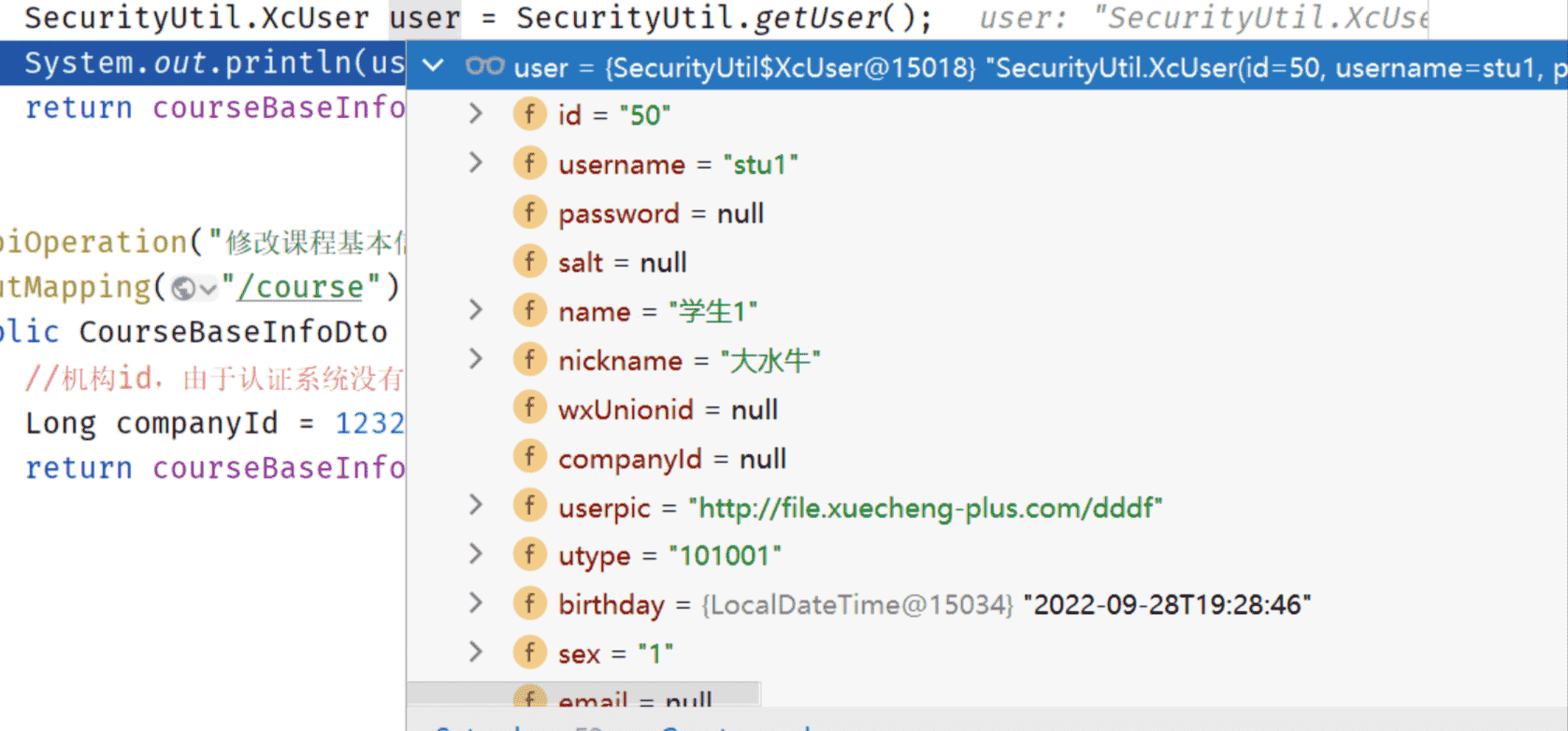1568x731 pixels.
Task: Click the field icon beside birthday
Action: tap(529, 604)
